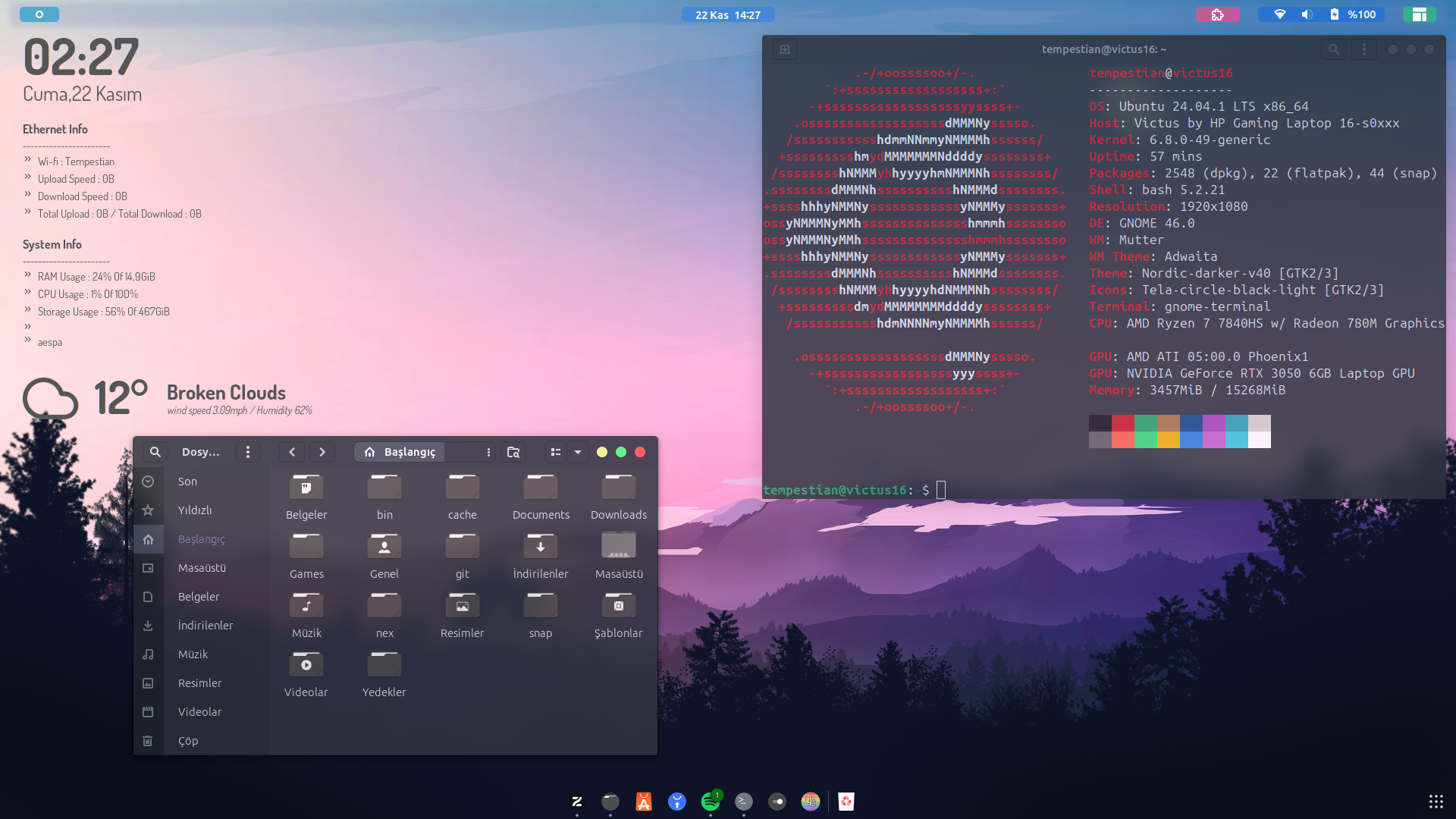Click the terminal search icon
The width and height of the screenshot is (1456, 819).
pyautogui.click(x=1333, y=49)
